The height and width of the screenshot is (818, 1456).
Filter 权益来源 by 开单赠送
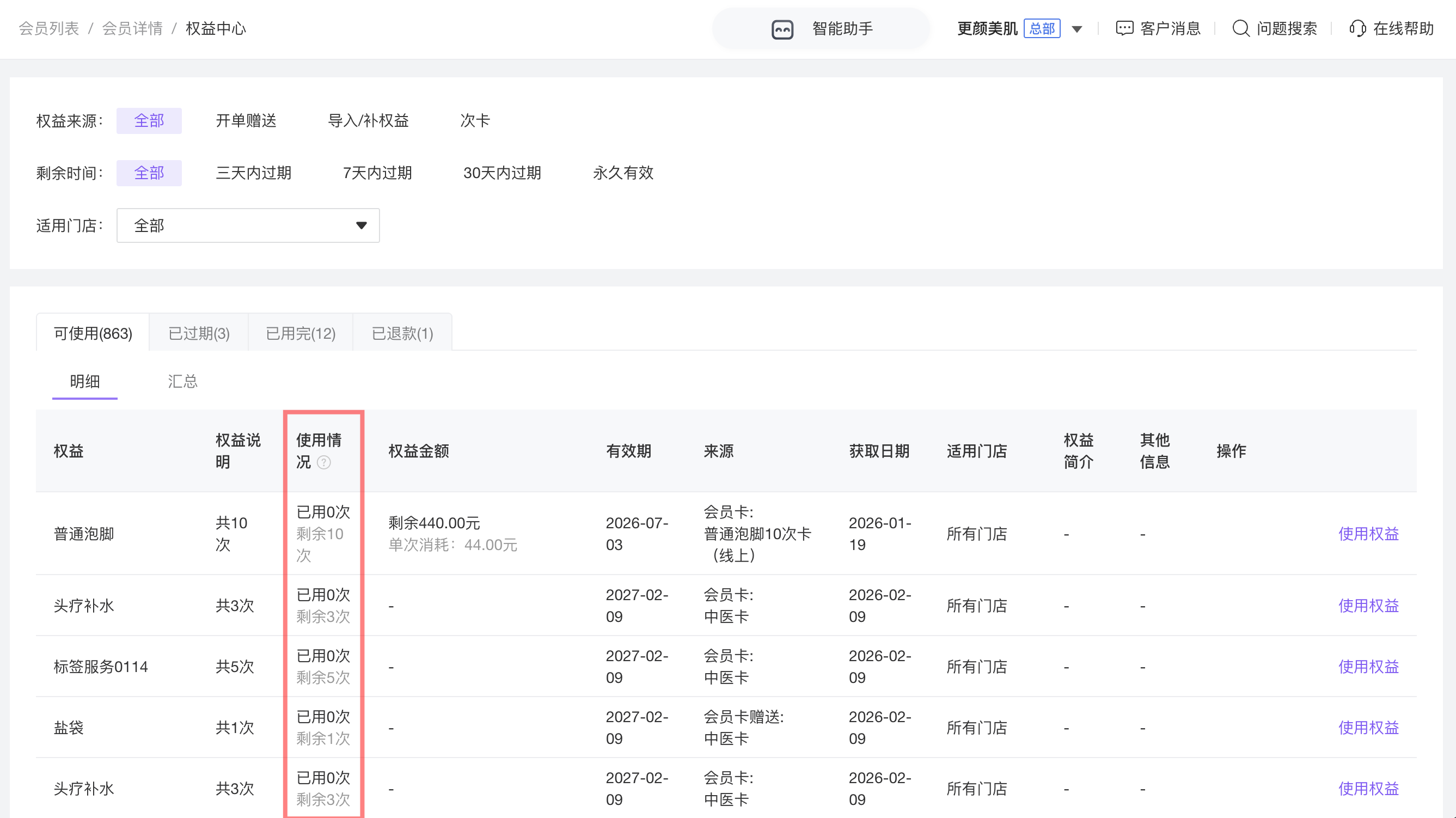point(246,120)
